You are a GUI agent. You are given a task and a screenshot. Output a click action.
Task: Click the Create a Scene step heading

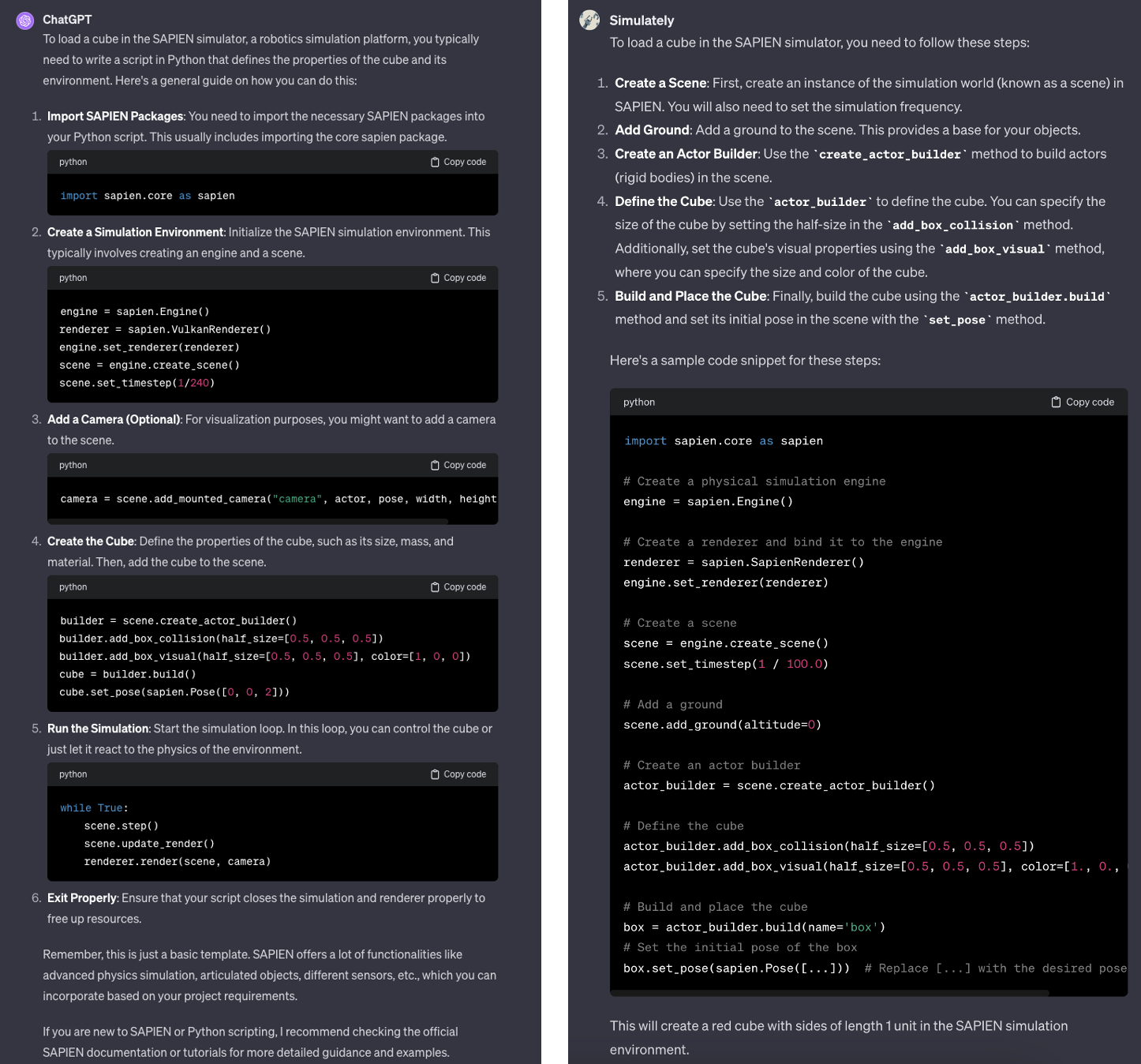click(660, 83)
